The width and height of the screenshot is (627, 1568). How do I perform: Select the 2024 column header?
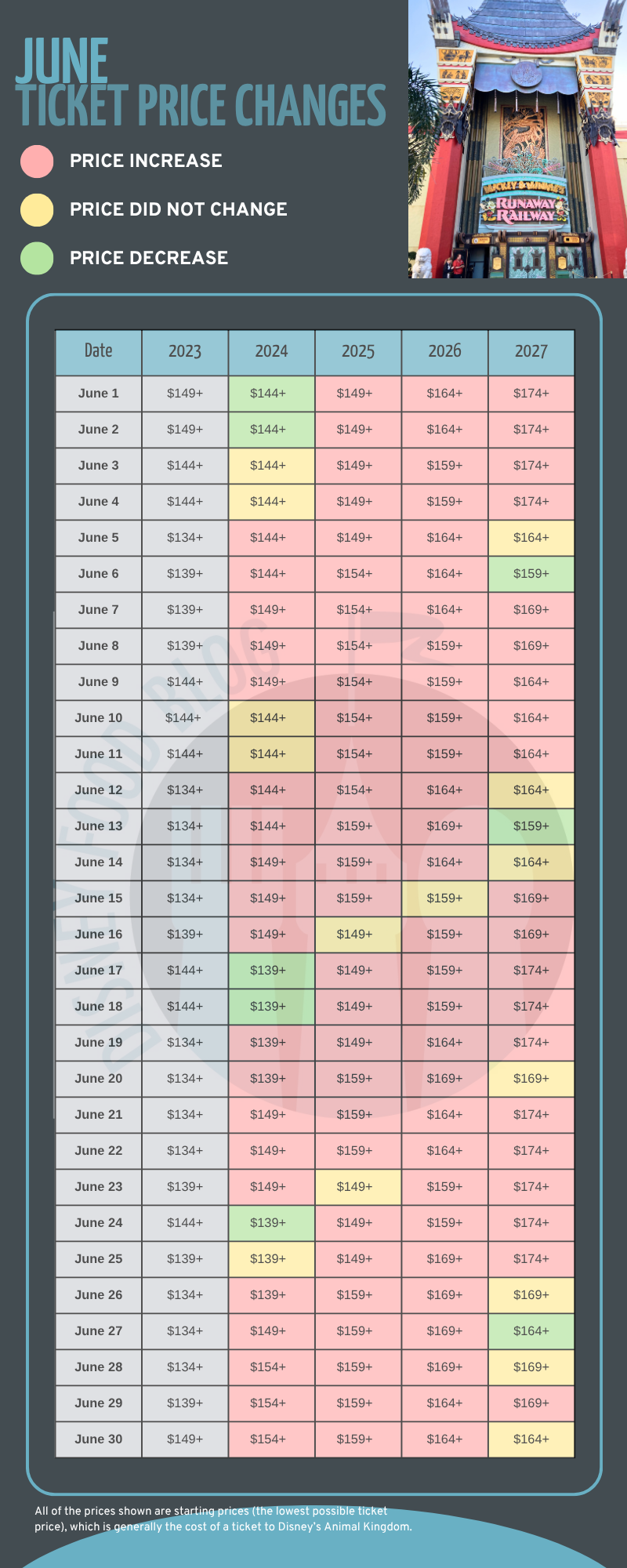coord(271,352)
